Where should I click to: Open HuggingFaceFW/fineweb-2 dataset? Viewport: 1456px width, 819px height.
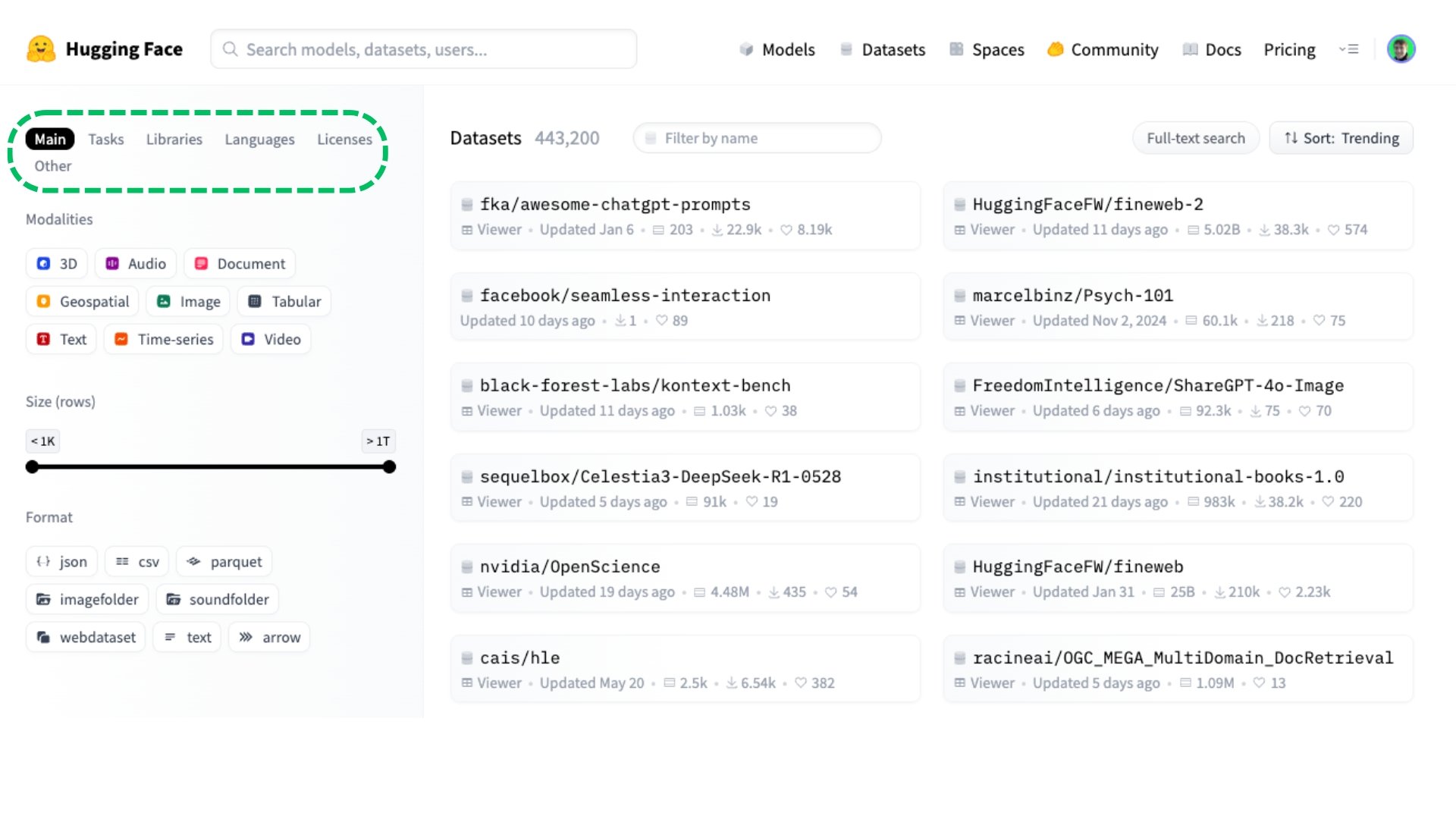click(x=1178, y=216)
